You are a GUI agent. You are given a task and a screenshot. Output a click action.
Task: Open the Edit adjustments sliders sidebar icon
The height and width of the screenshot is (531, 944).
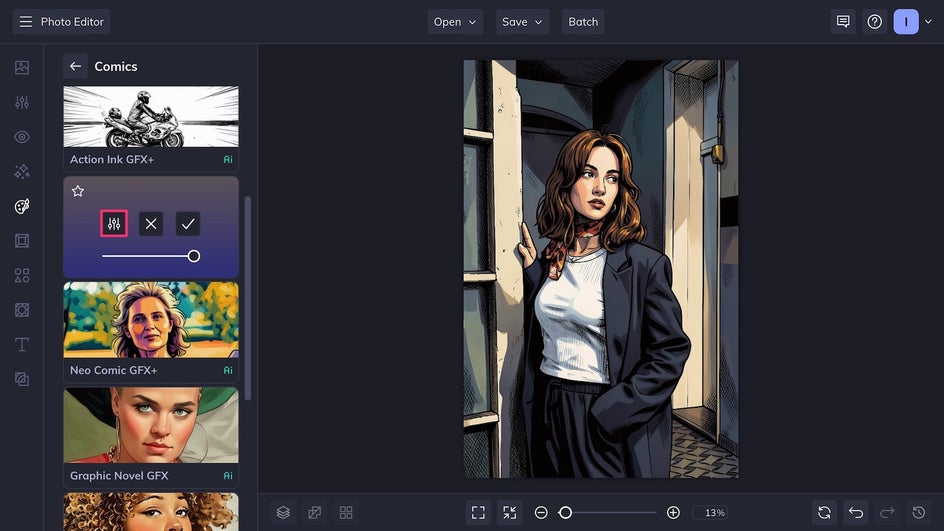pos(22,102)
